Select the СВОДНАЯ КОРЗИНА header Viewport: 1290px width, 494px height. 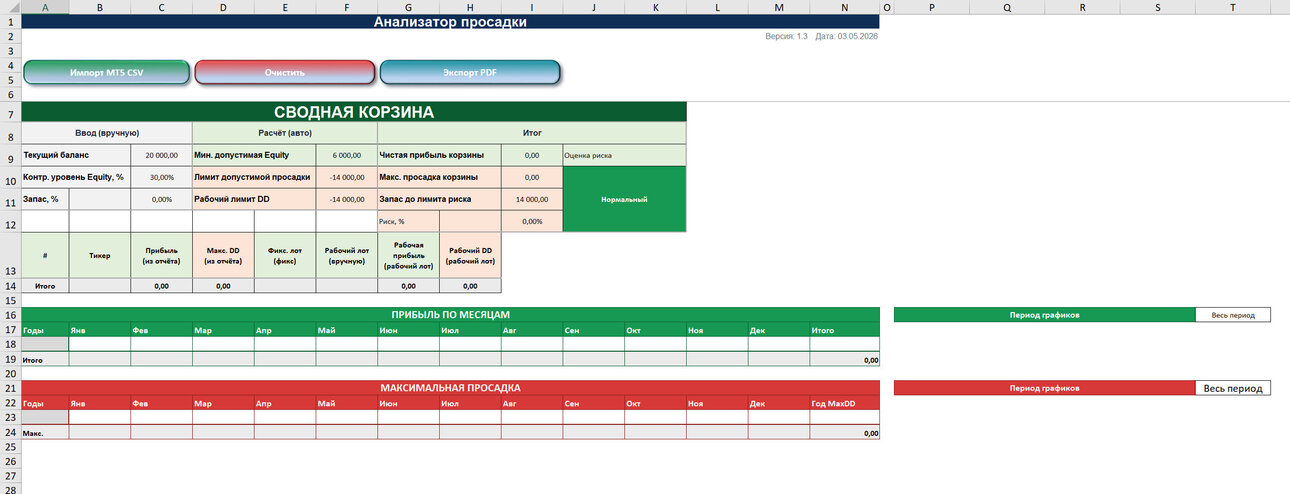(x=354, y=112)
